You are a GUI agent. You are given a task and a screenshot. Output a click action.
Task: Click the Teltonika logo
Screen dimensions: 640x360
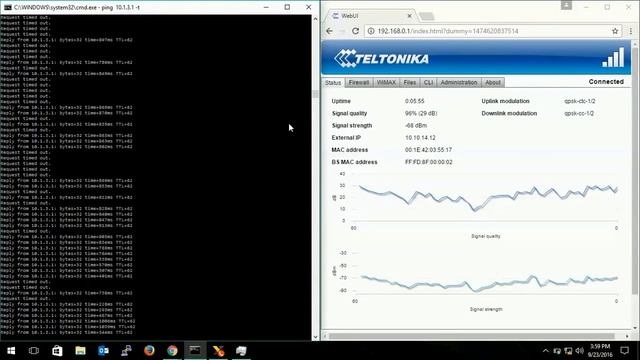381,59
